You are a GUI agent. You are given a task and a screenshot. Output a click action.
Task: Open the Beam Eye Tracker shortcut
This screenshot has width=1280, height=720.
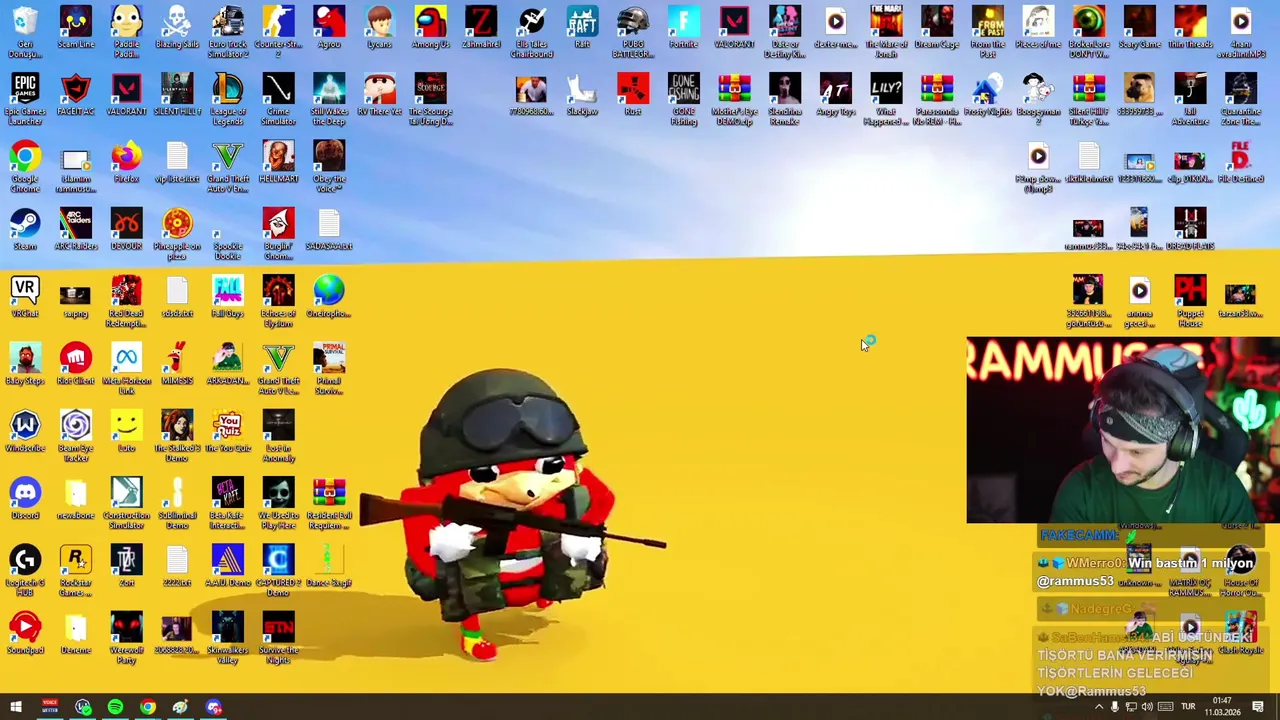76,434
